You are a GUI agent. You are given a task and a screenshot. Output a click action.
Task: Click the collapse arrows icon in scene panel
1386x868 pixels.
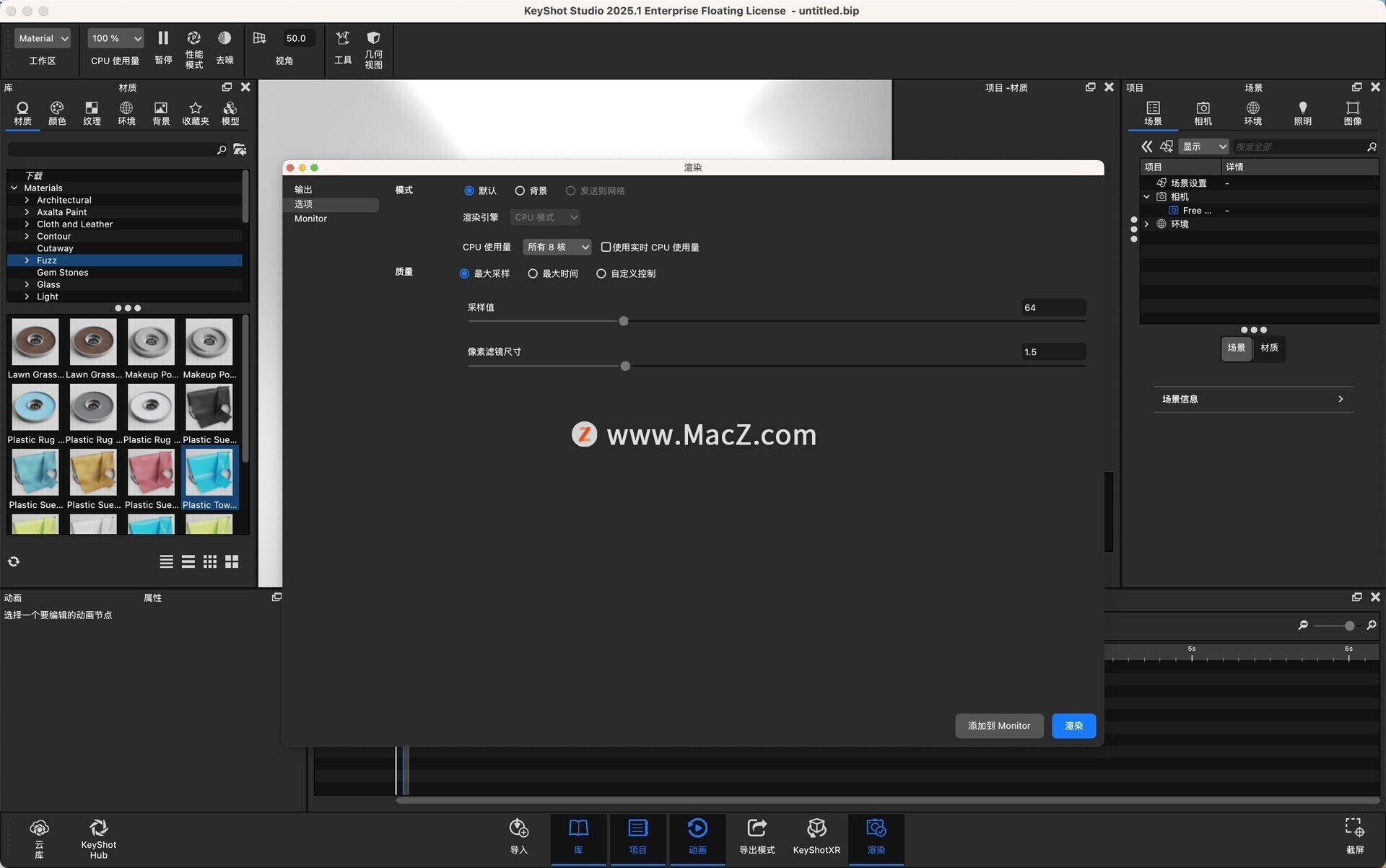coord(1146,146)
